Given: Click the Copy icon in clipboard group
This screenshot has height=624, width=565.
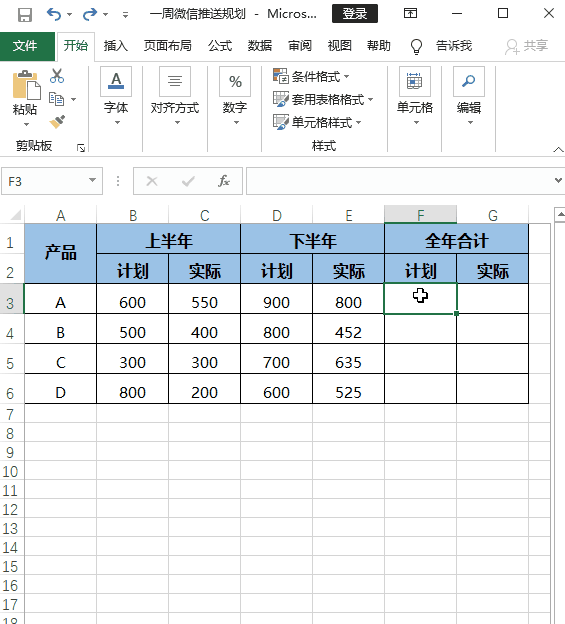Looking at the screenshot, I should [x=56, y=99].
